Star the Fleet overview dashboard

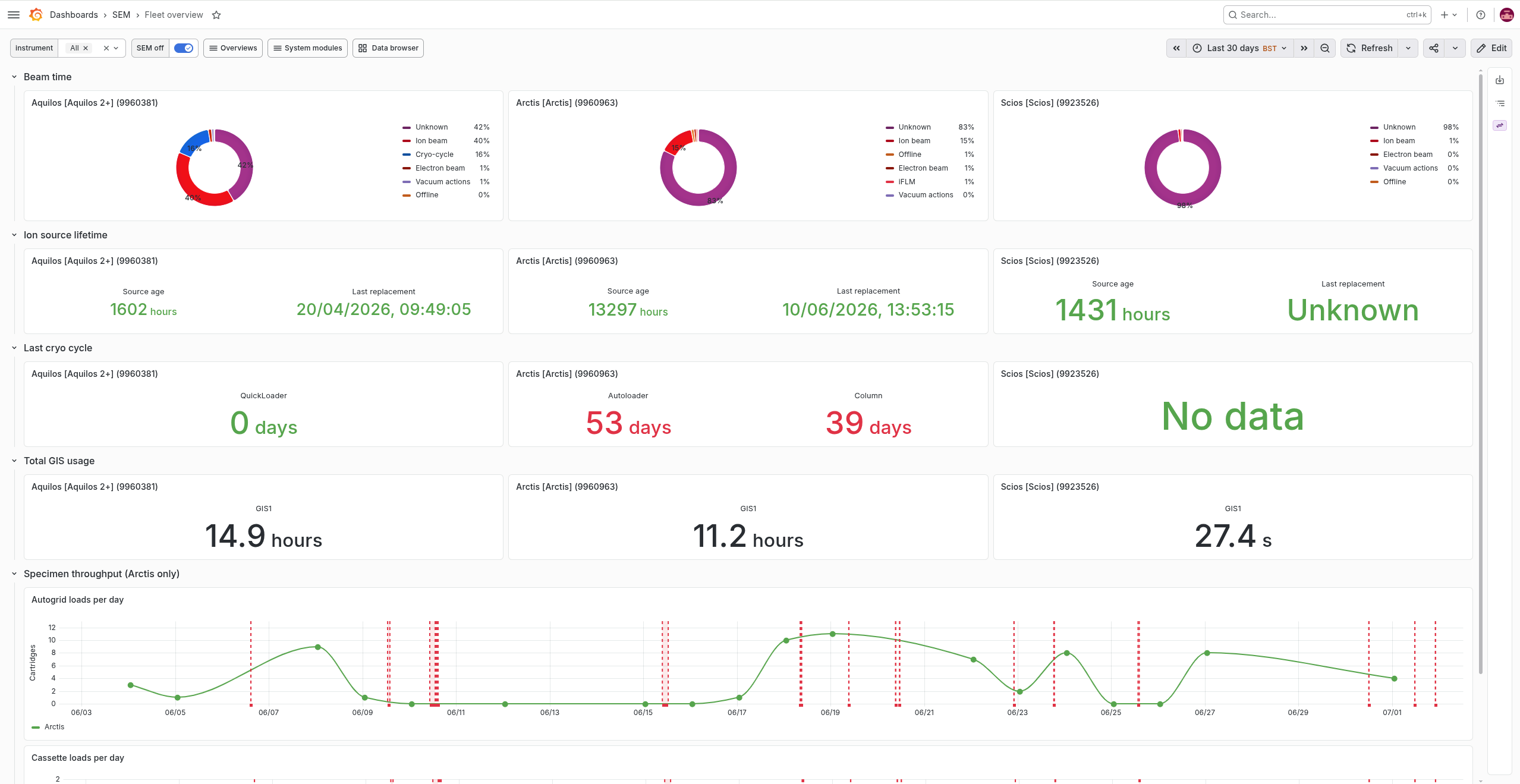click(x=216, y=15)
